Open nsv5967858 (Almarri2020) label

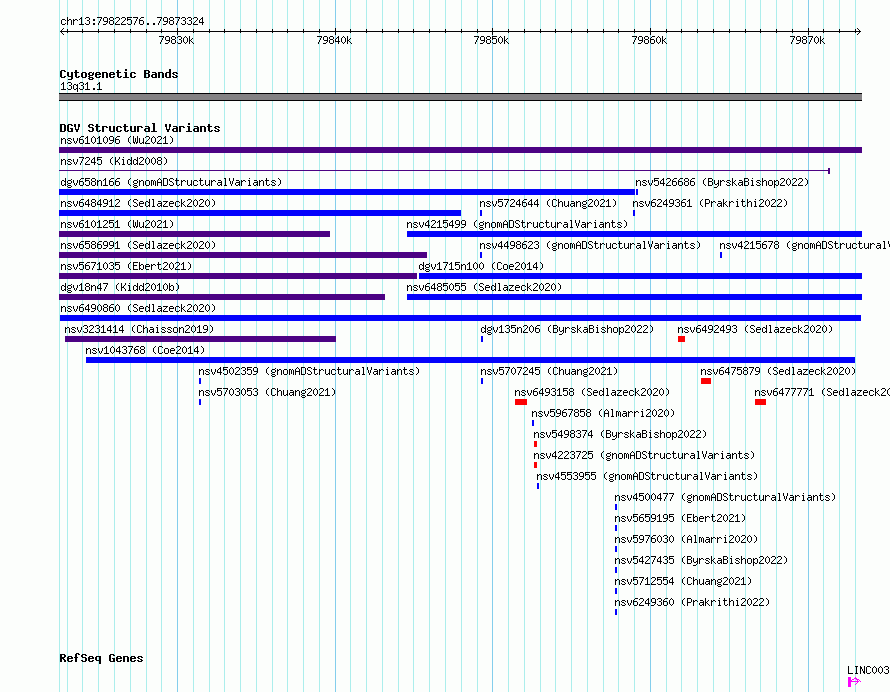click(603, 413)
